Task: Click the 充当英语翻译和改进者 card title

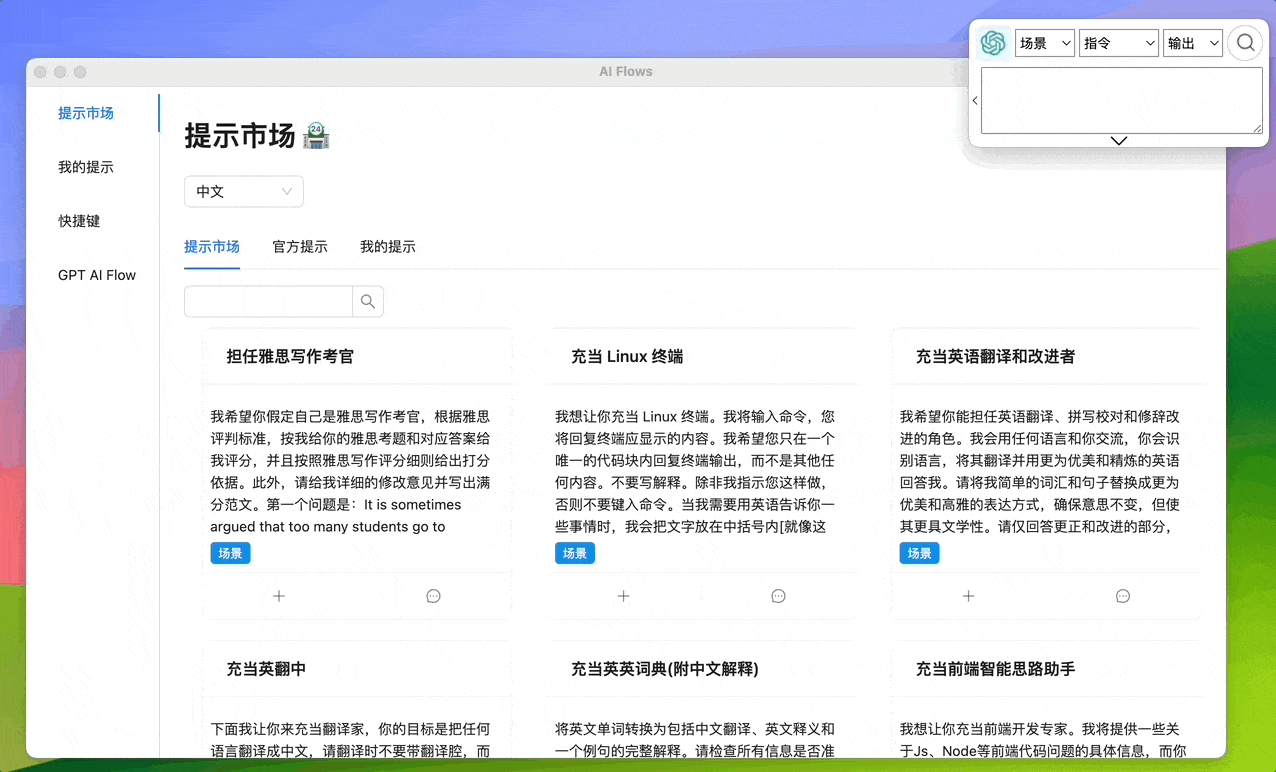Action: point(996,356)
